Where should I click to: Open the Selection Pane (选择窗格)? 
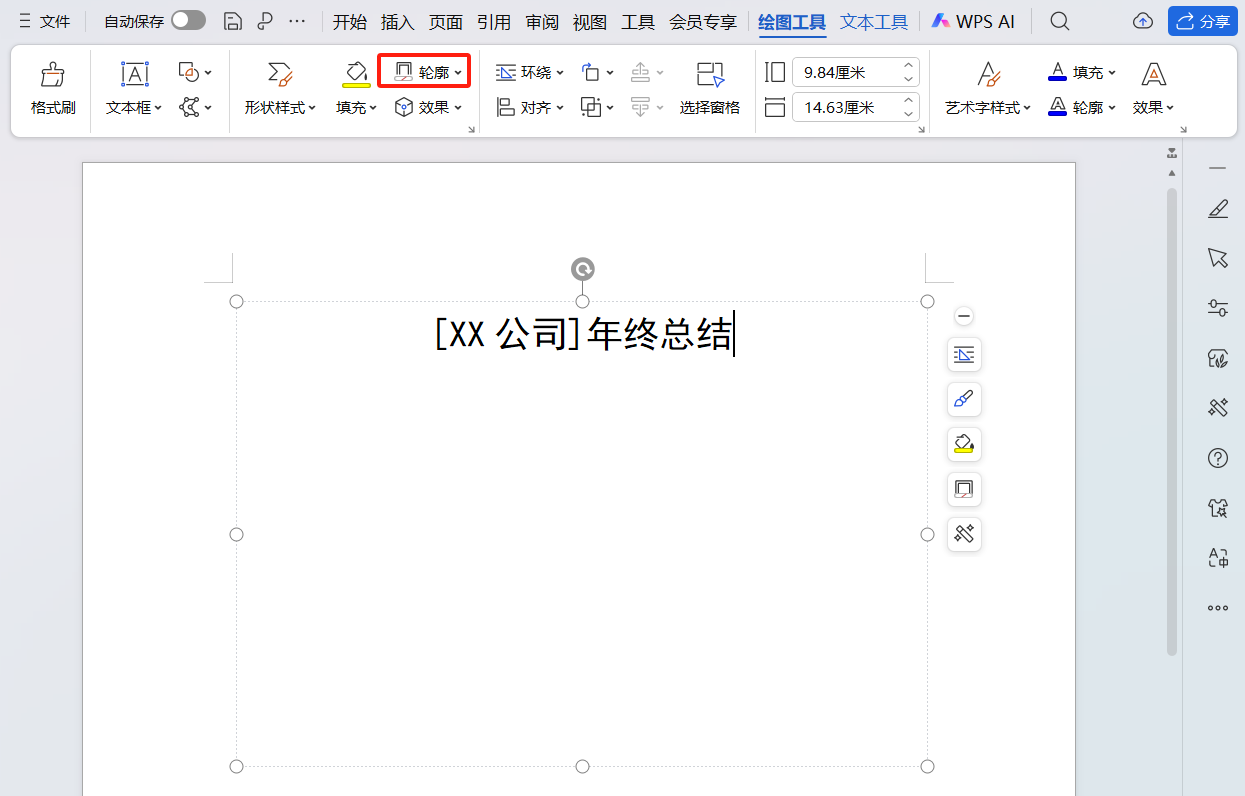(710, 89)
